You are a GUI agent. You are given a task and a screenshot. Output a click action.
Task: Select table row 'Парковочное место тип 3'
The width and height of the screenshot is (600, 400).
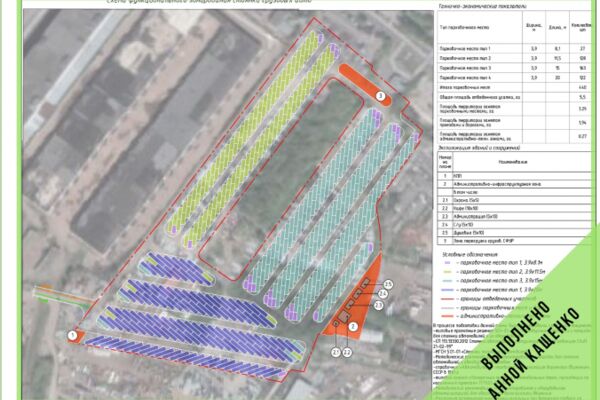(x=514, y=68)
